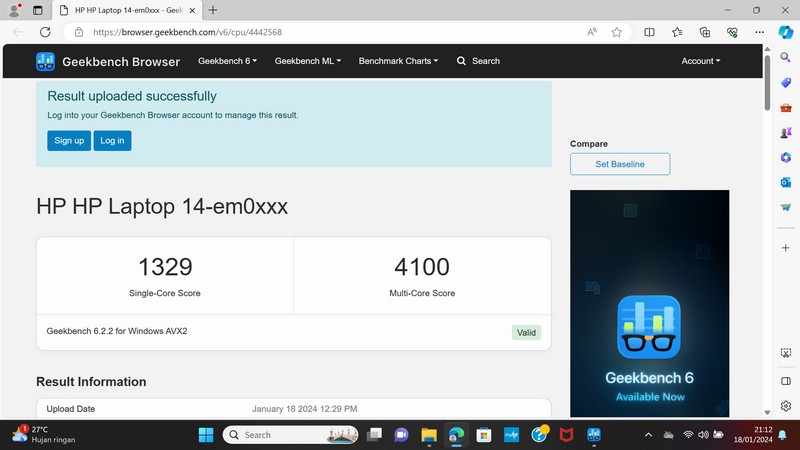
Task: Refresh the page using reload icon
Action: coord(46,32)
